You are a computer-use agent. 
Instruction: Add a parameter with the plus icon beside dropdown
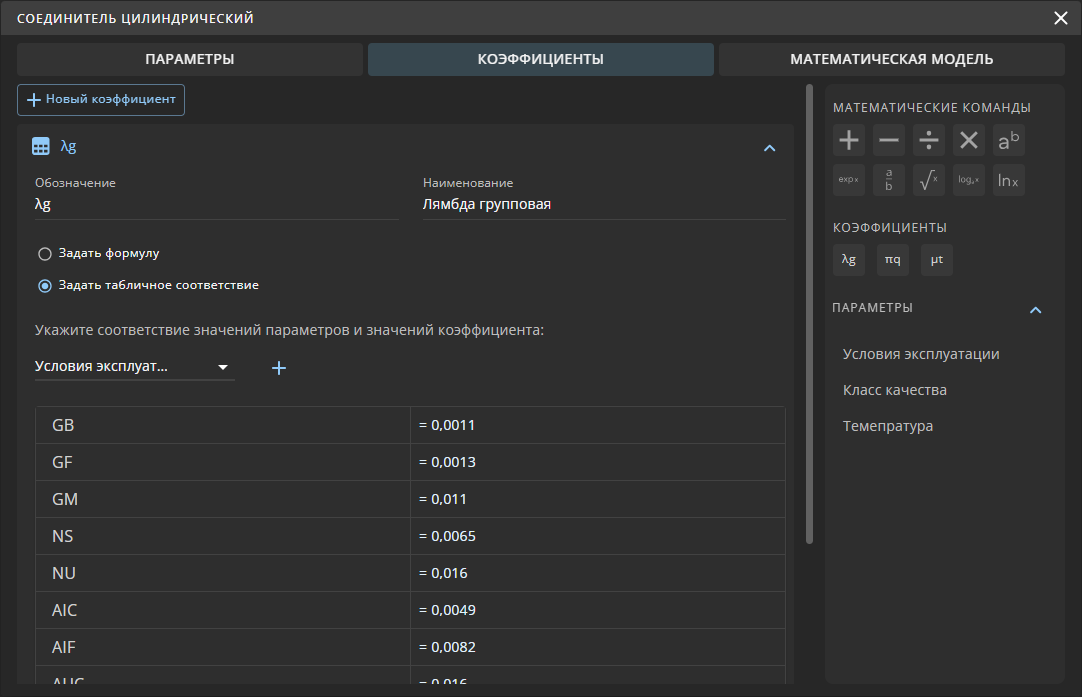[279, 368]
